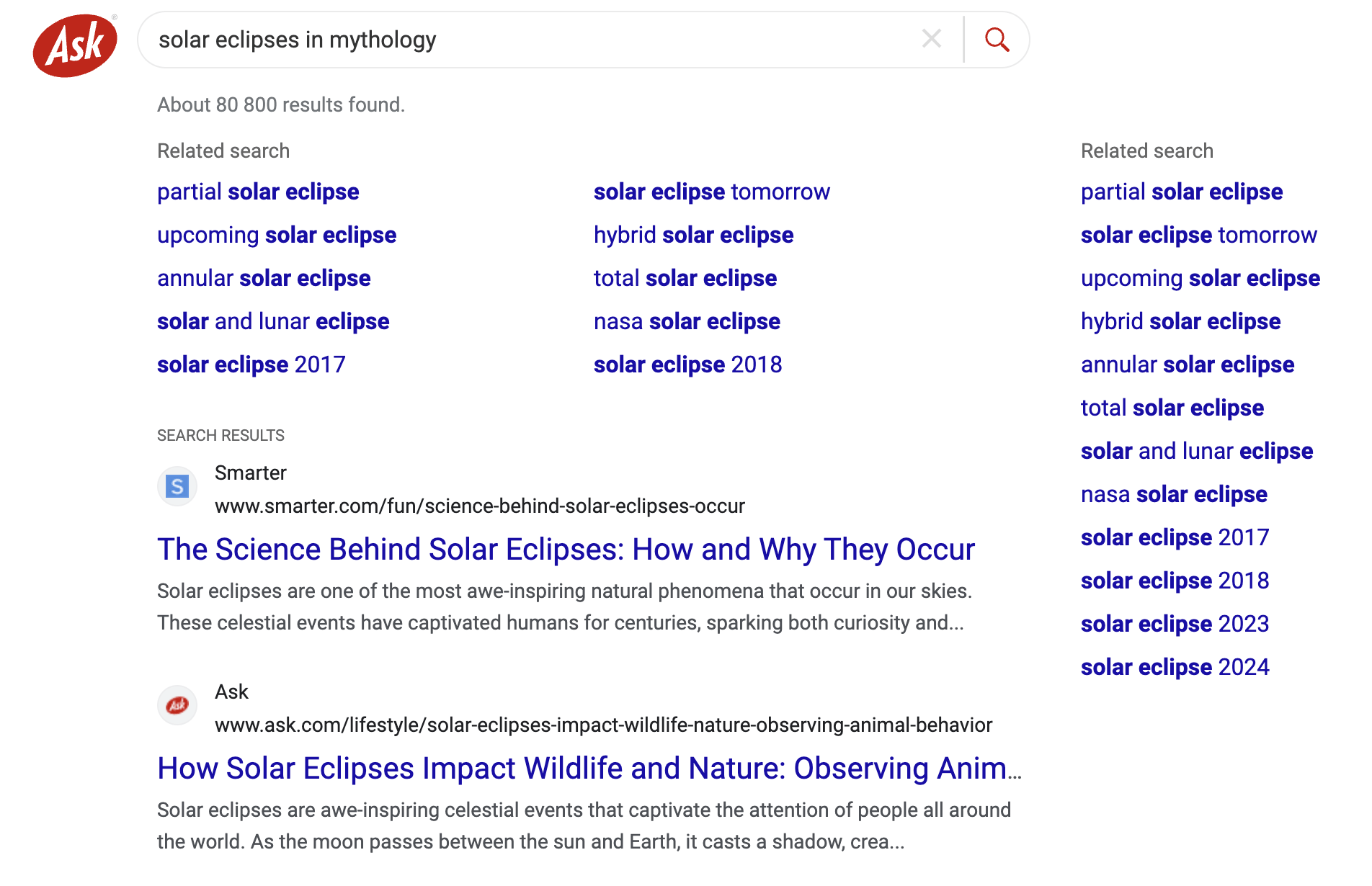Image resolution: width=1372 pixels, height=886 pixels.
Task: Click the snippet starting 'Solar eclipses are awe-inspiring celestial'
Action: click(584, 826)
